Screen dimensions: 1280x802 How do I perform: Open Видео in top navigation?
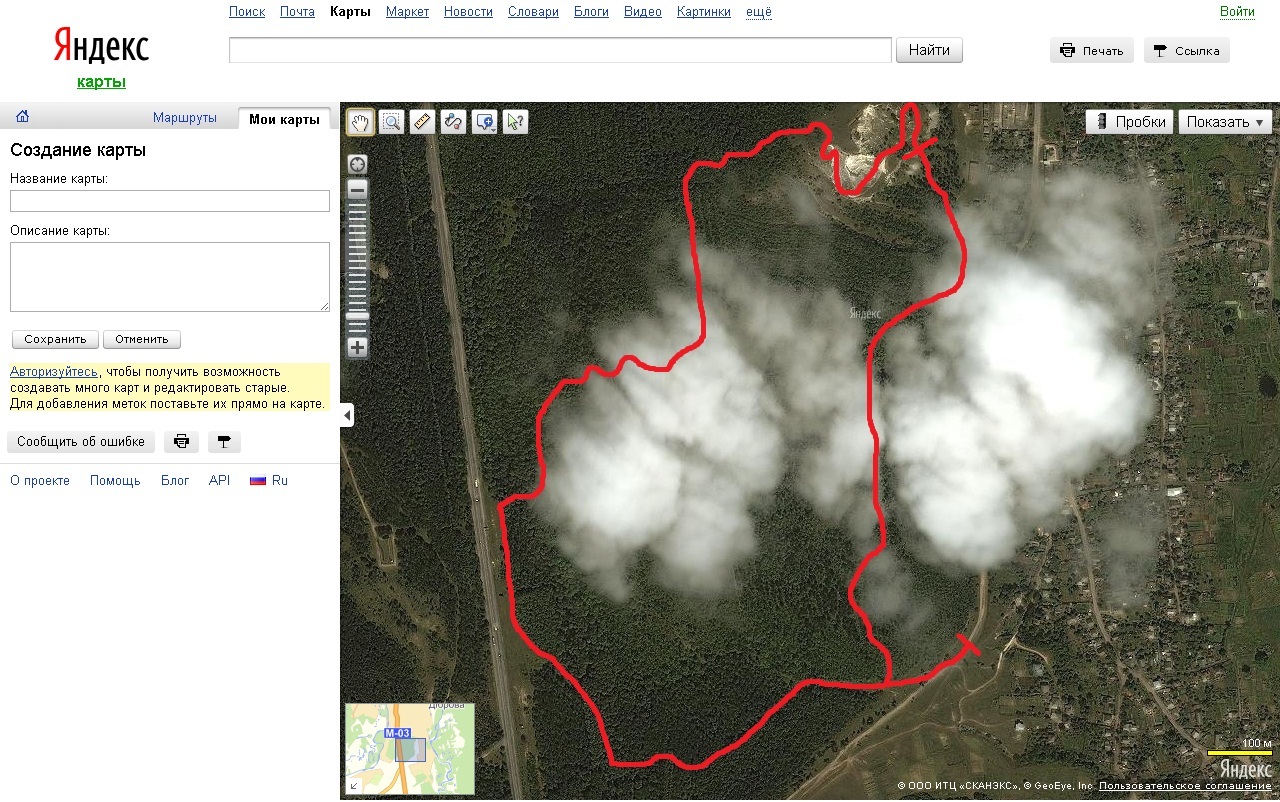pyautogui.click(x=643, y=12)
